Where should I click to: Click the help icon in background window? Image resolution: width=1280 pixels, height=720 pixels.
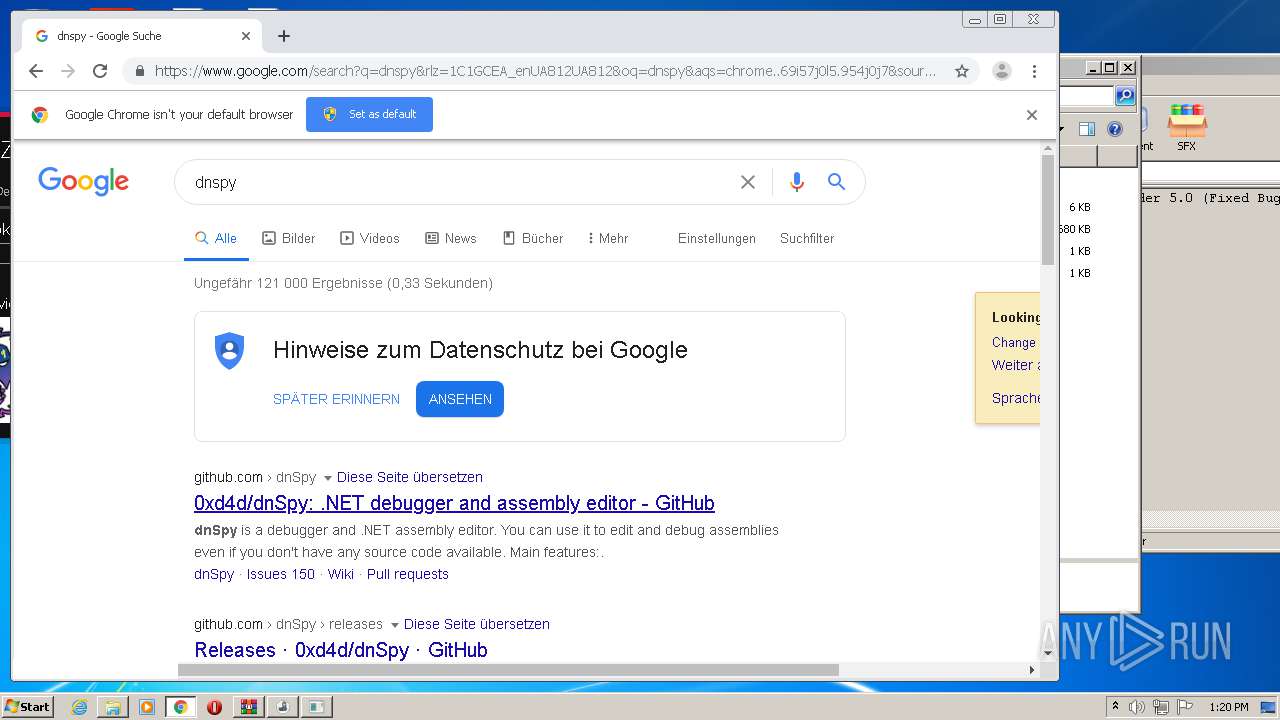[1115, 129]
